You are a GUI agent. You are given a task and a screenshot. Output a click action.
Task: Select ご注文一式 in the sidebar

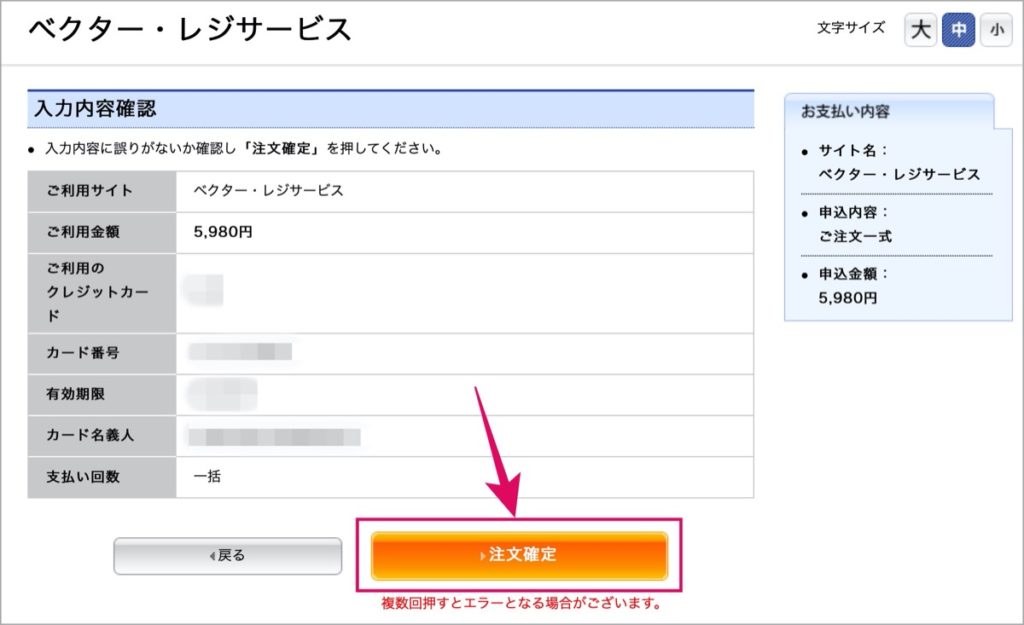pos(856,236)
